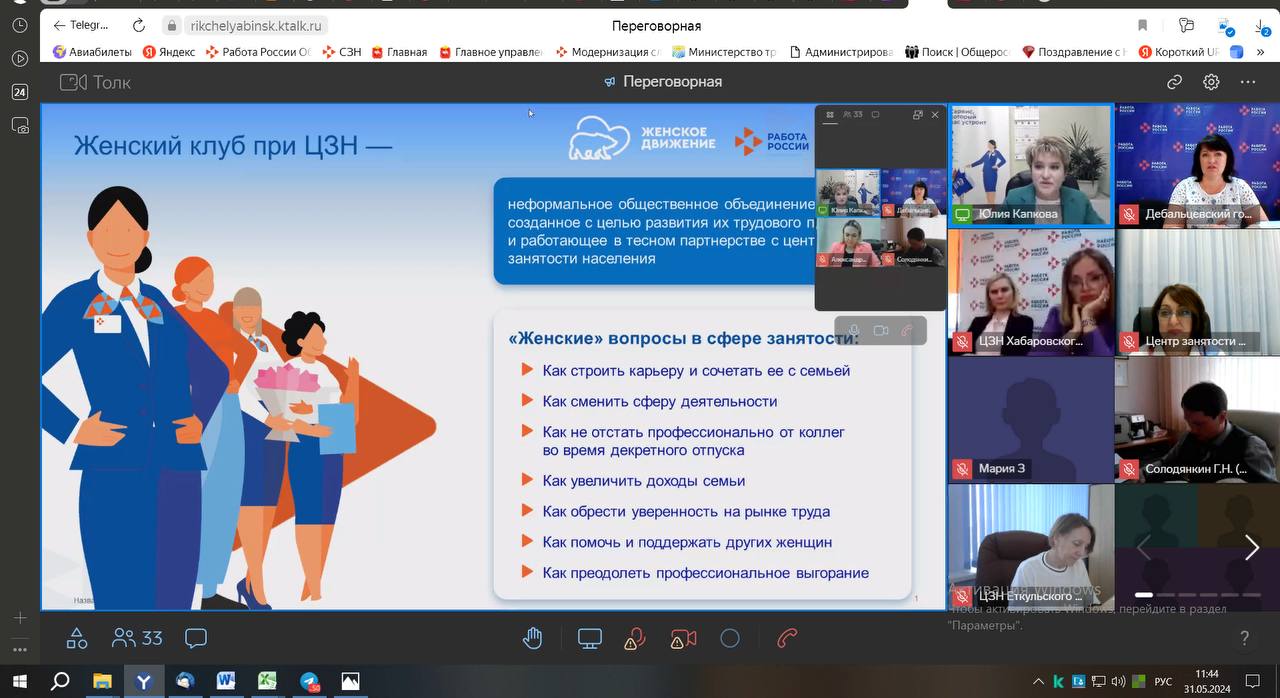Show next page of participant videos

coord(1251,547)
